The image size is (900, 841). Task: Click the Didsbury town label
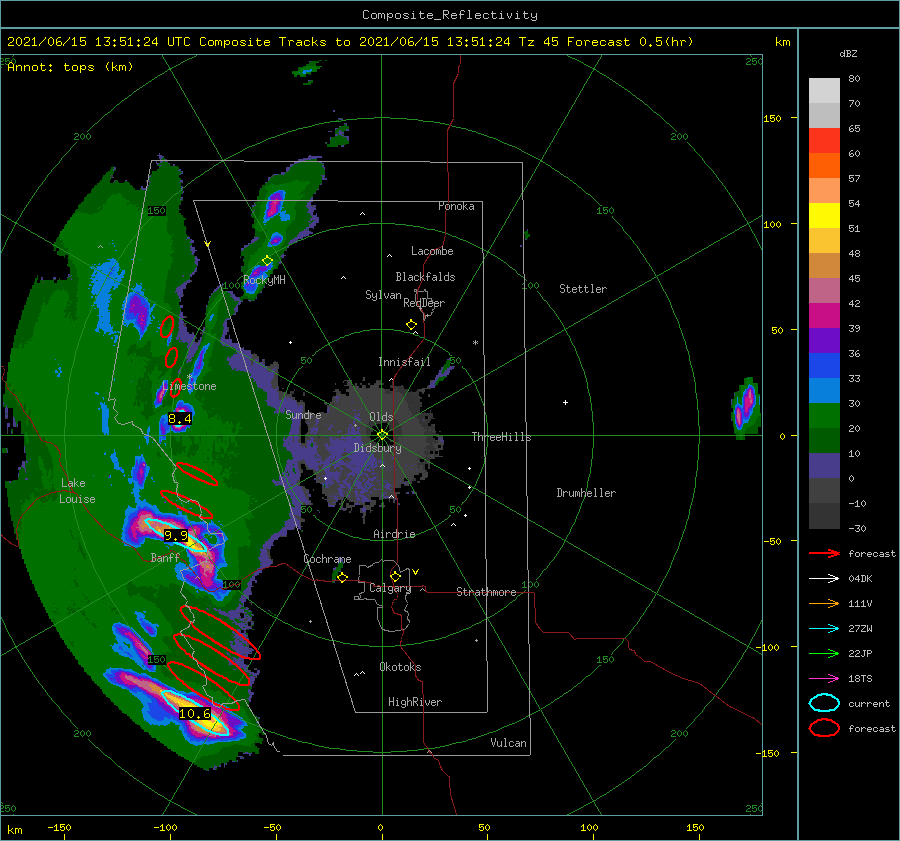[x=378, y=448]
